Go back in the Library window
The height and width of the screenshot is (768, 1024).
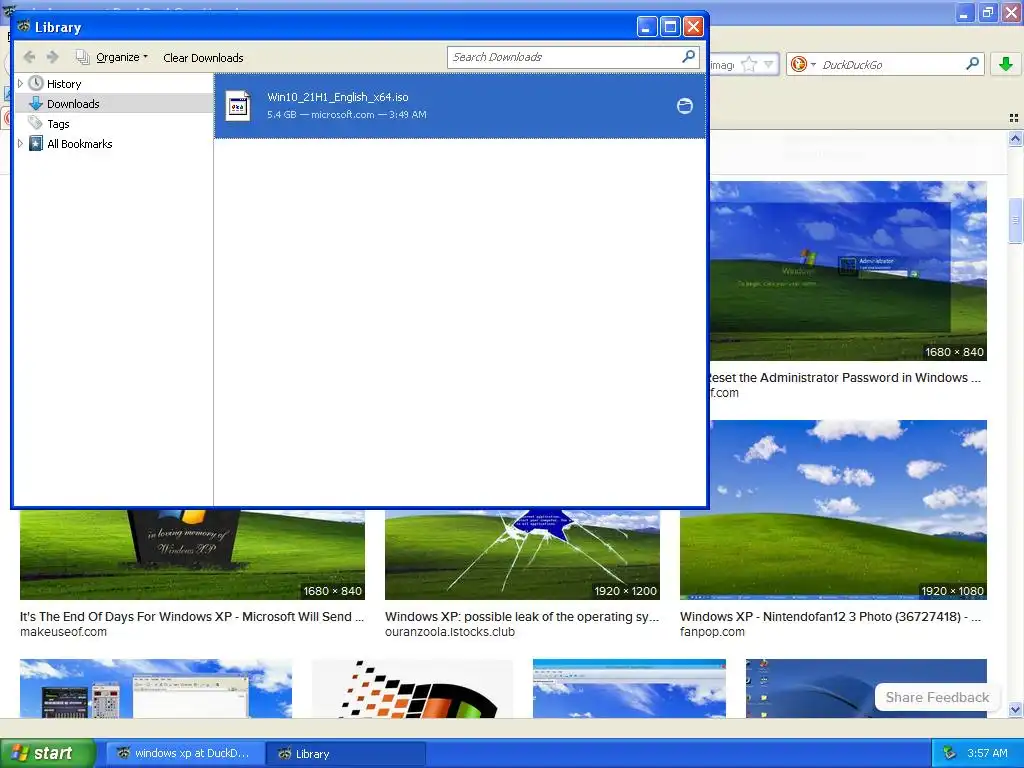(x=29, y=57)
